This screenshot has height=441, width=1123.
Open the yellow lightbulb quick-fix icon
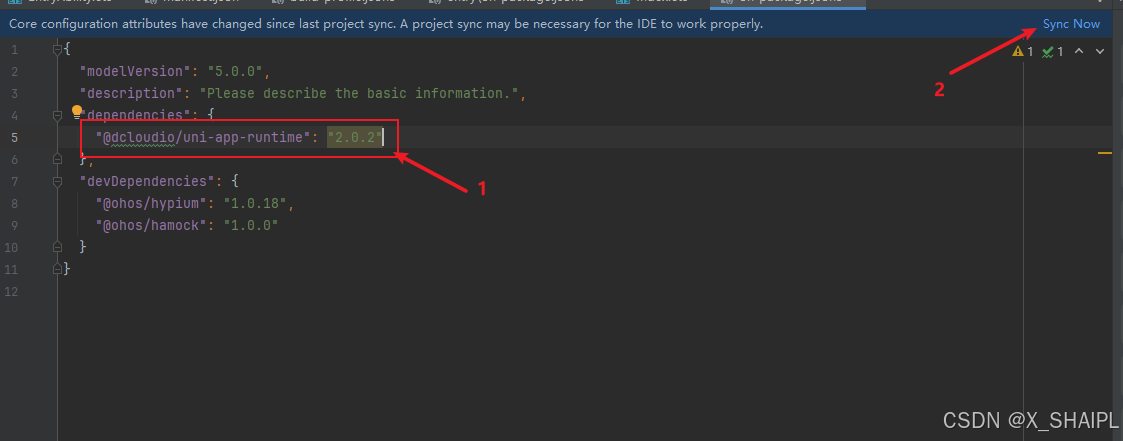[x=77, y=111]
